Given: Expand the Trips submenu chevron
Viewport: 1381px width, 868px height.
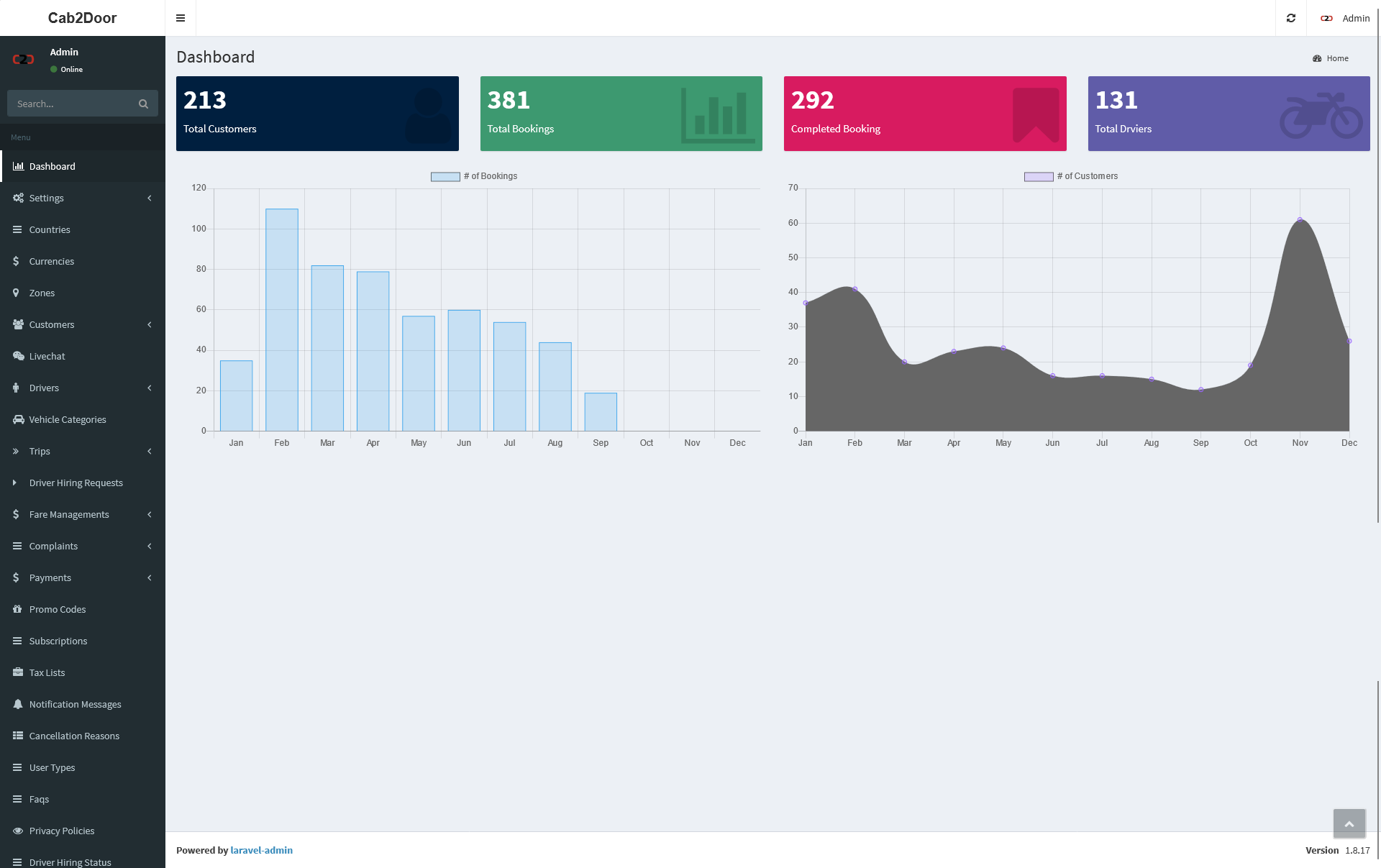Looking at the screenshot, I should [x=150, y=451].
